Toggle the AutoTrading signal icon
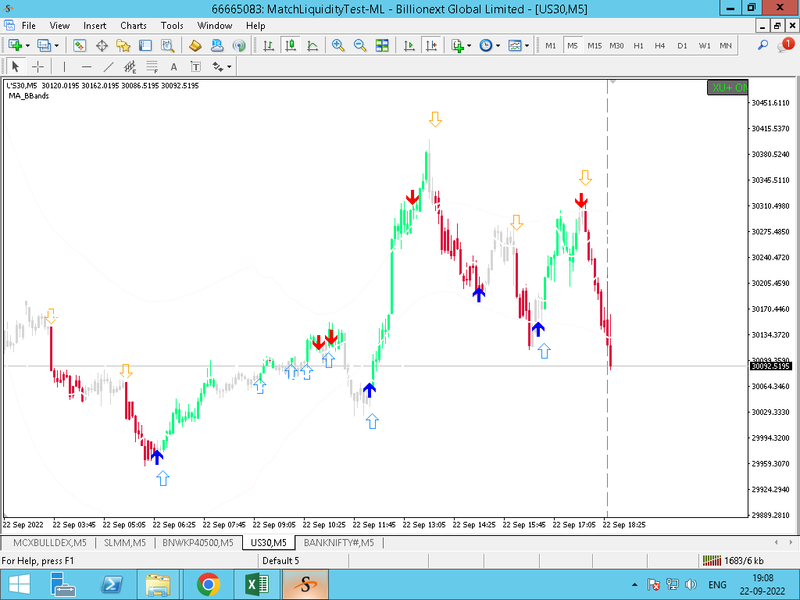Image resolution: width=800 pixels, height=600 pixels. pyautogui.click(x=239, y=45)
